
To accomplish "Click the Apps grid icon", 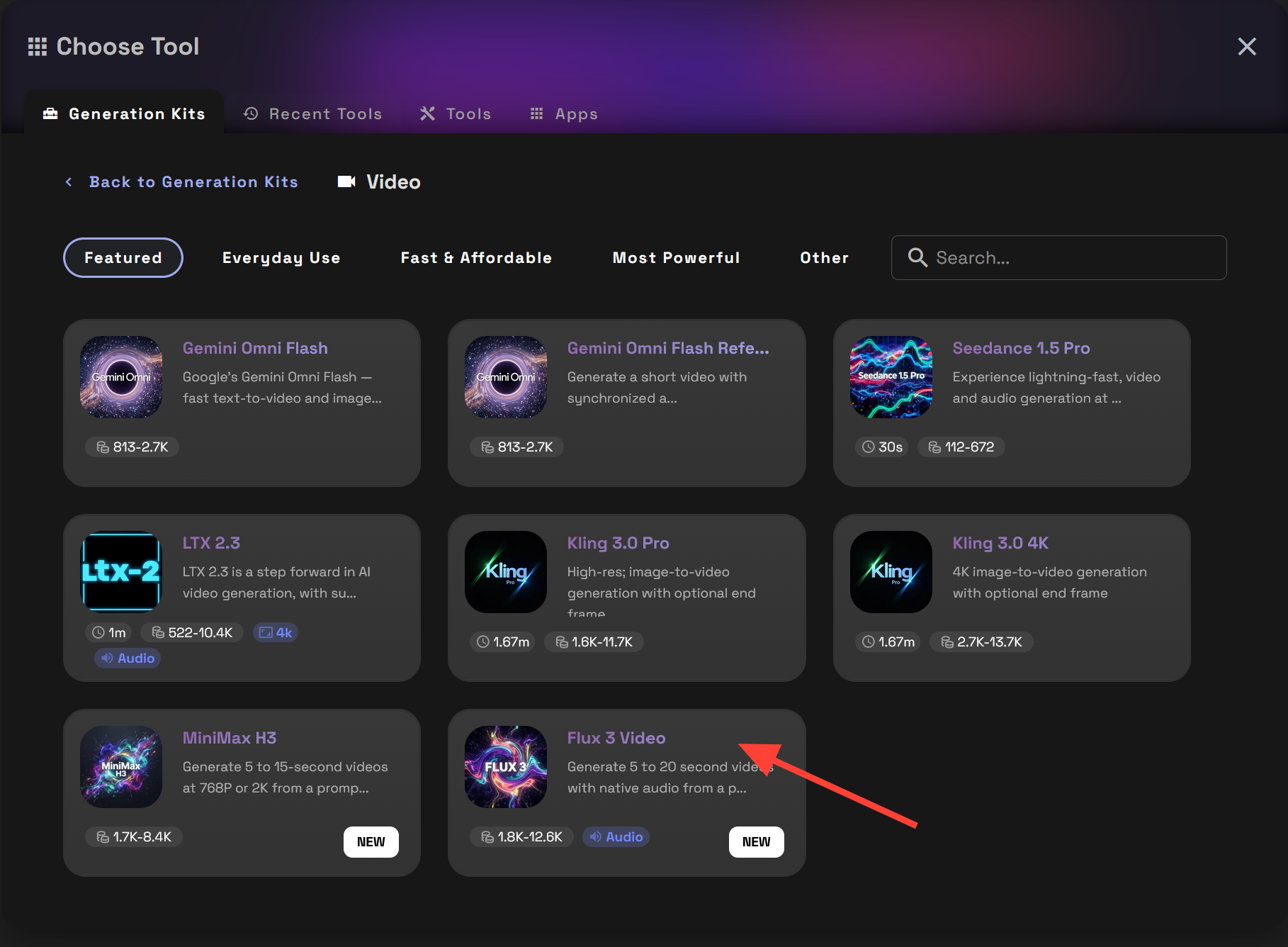I will (x=537, y=113).
